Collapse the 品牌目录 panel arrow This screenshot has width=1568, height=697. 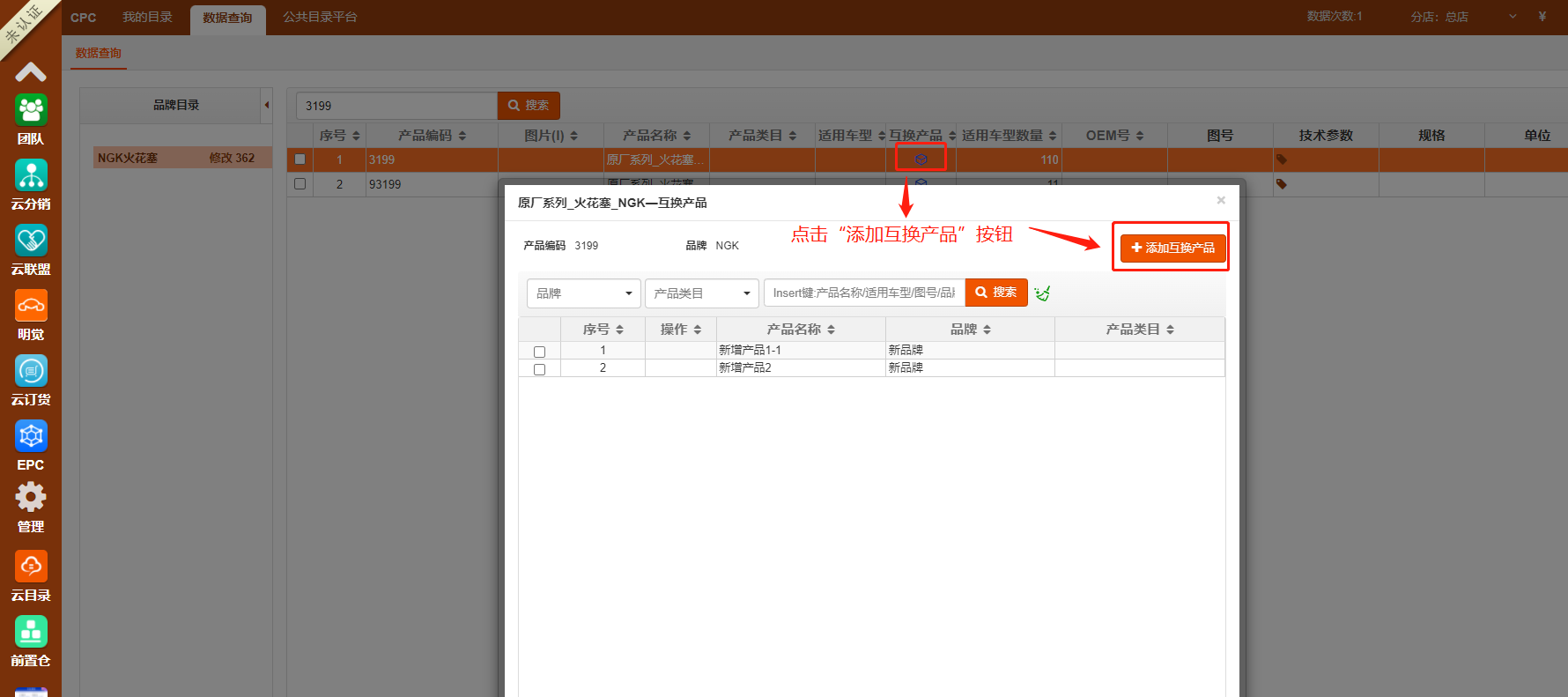tap(266, 105)
